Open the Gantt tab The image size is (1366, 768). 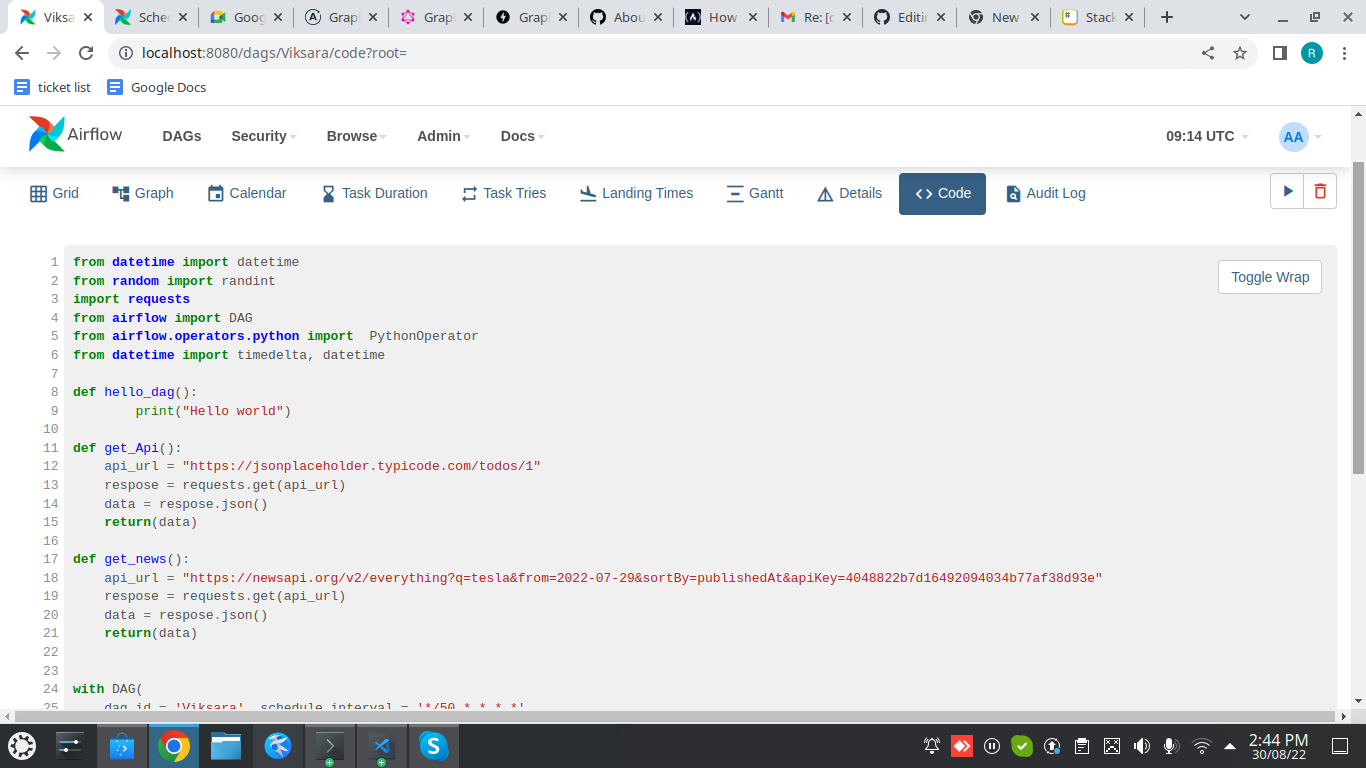pos(755,194)
